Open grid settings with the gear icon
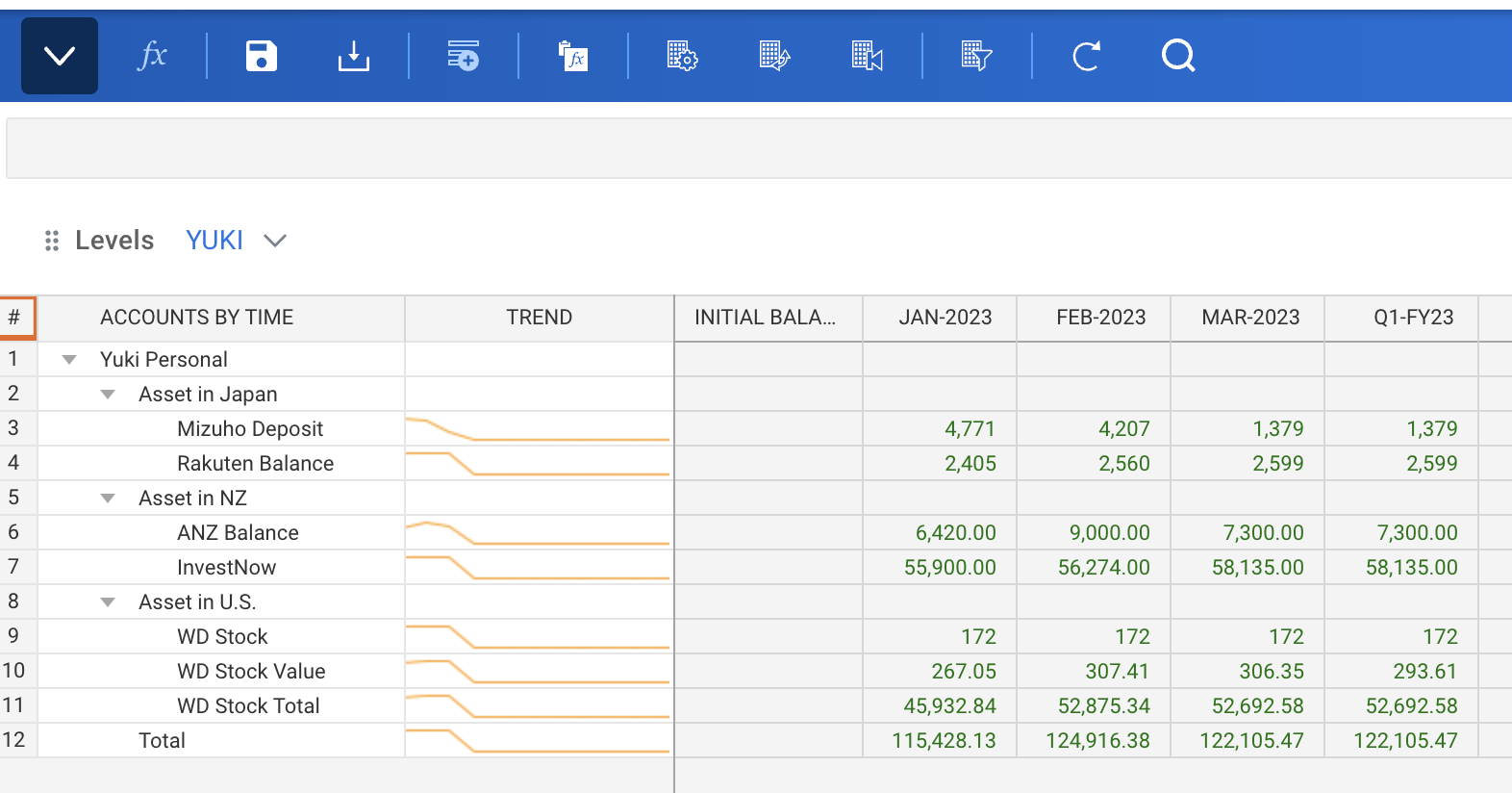The height and width of the screenshot is (793, 1512). 682,56
